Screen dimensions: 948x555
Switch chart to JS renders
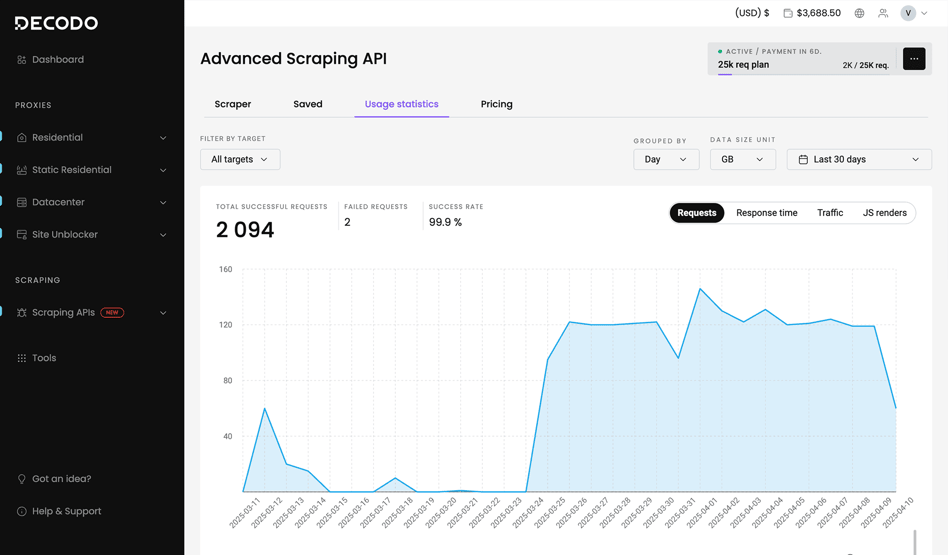pos(884,213)
